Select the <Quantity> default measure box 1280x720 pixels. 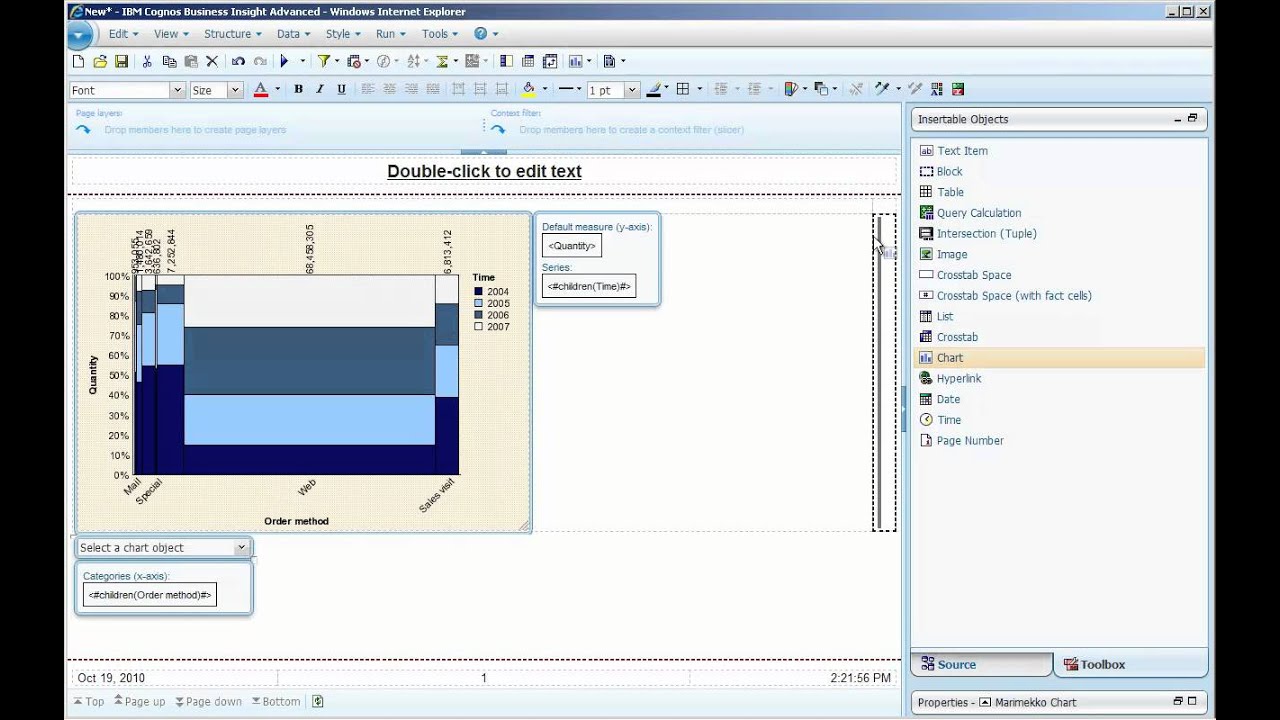(x=572, y=245)
